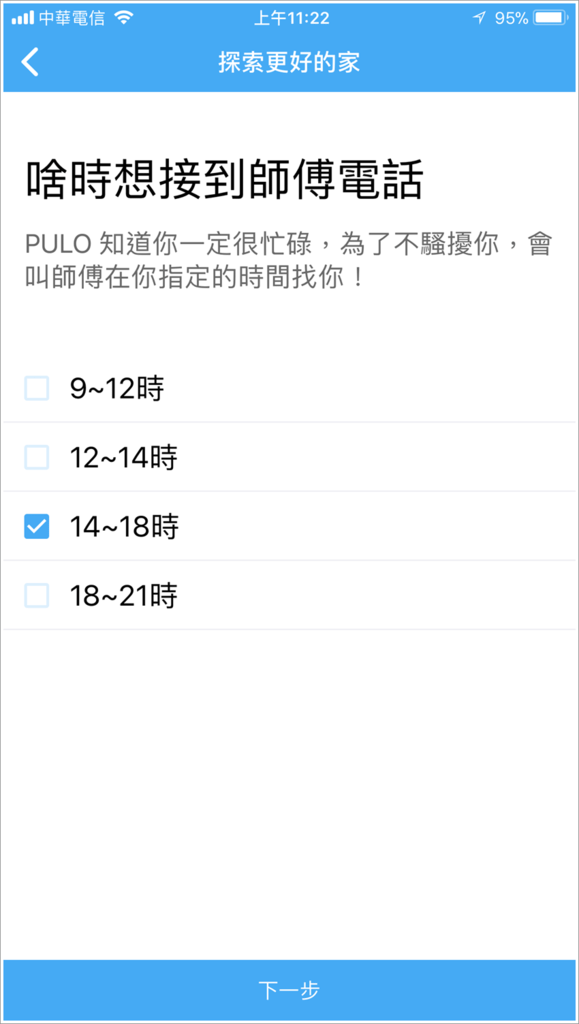Tap the battery icon in status bar
The image size is (579, 1024).
click(551, 18)
